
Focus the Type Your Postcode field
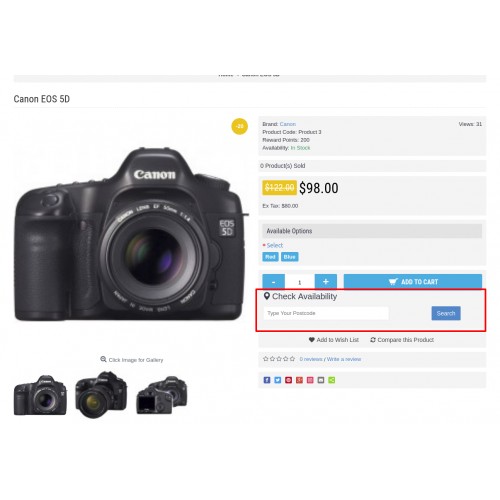coord(326,313)
